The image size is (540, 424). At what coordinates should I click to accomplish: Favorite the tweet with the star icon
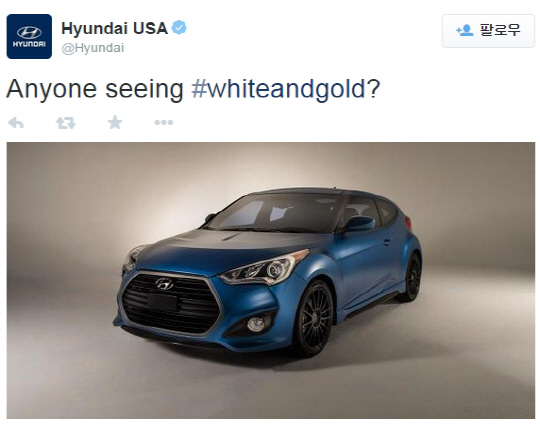tap(115, 122)
